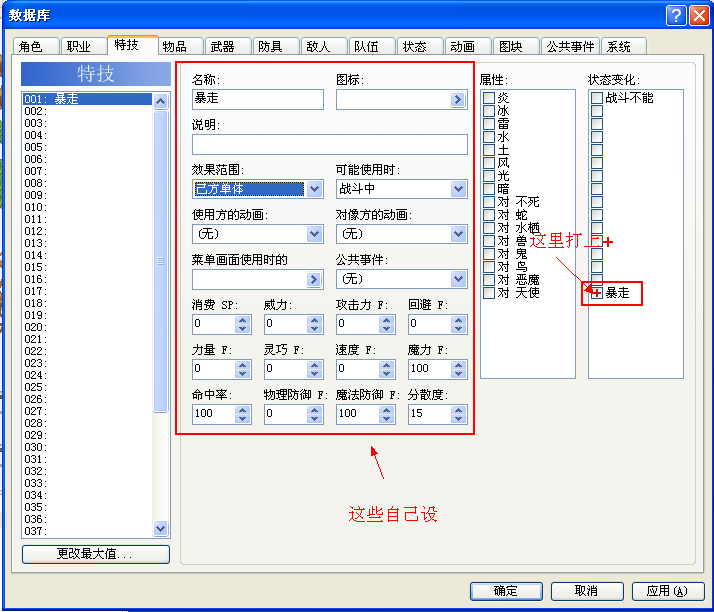Select skill entry 037 in list
Image resolution: width=714 pixels, height=612 pixels.
87,531
